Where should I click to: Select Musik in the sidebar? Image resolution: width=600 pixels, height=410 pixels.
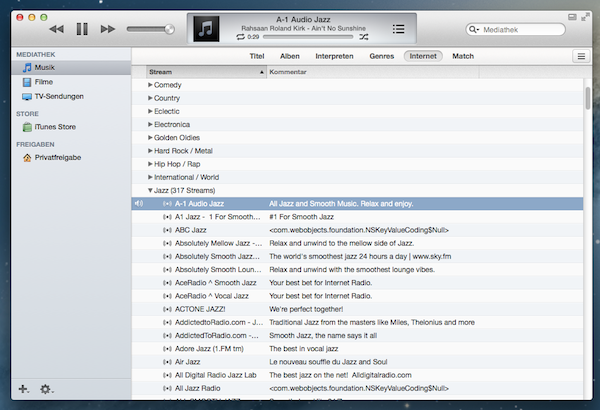pyautogui.click(x=71, y=68)
